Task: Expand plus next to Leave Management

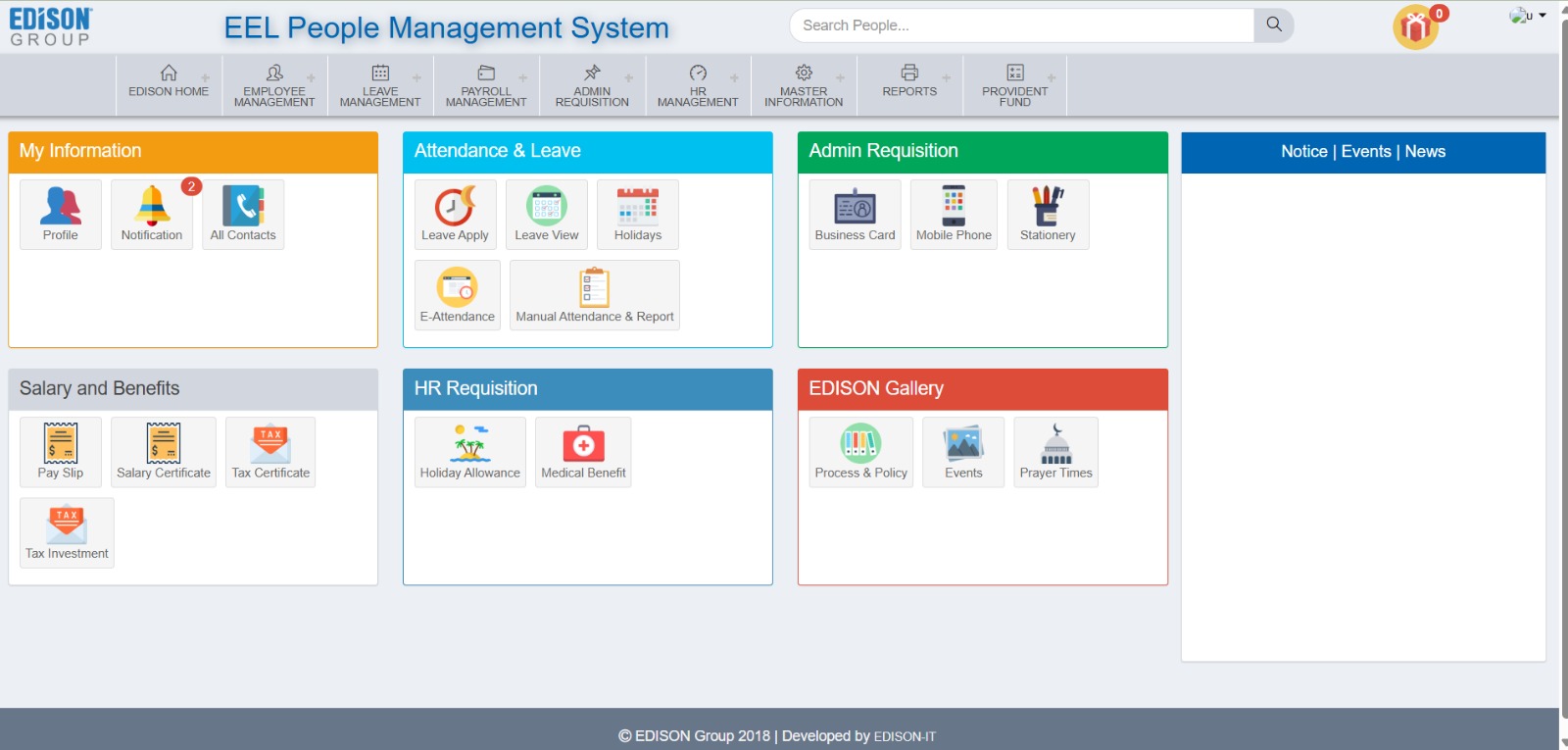Action: tap(416, 78)
